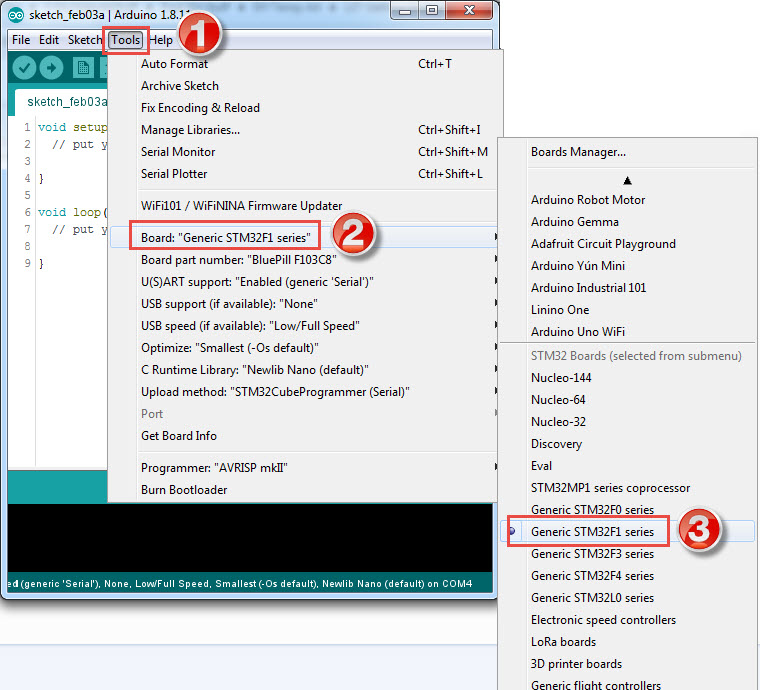The image size is (760, 690).
Task: Select Arduino Gemma board
Action: 628,222
